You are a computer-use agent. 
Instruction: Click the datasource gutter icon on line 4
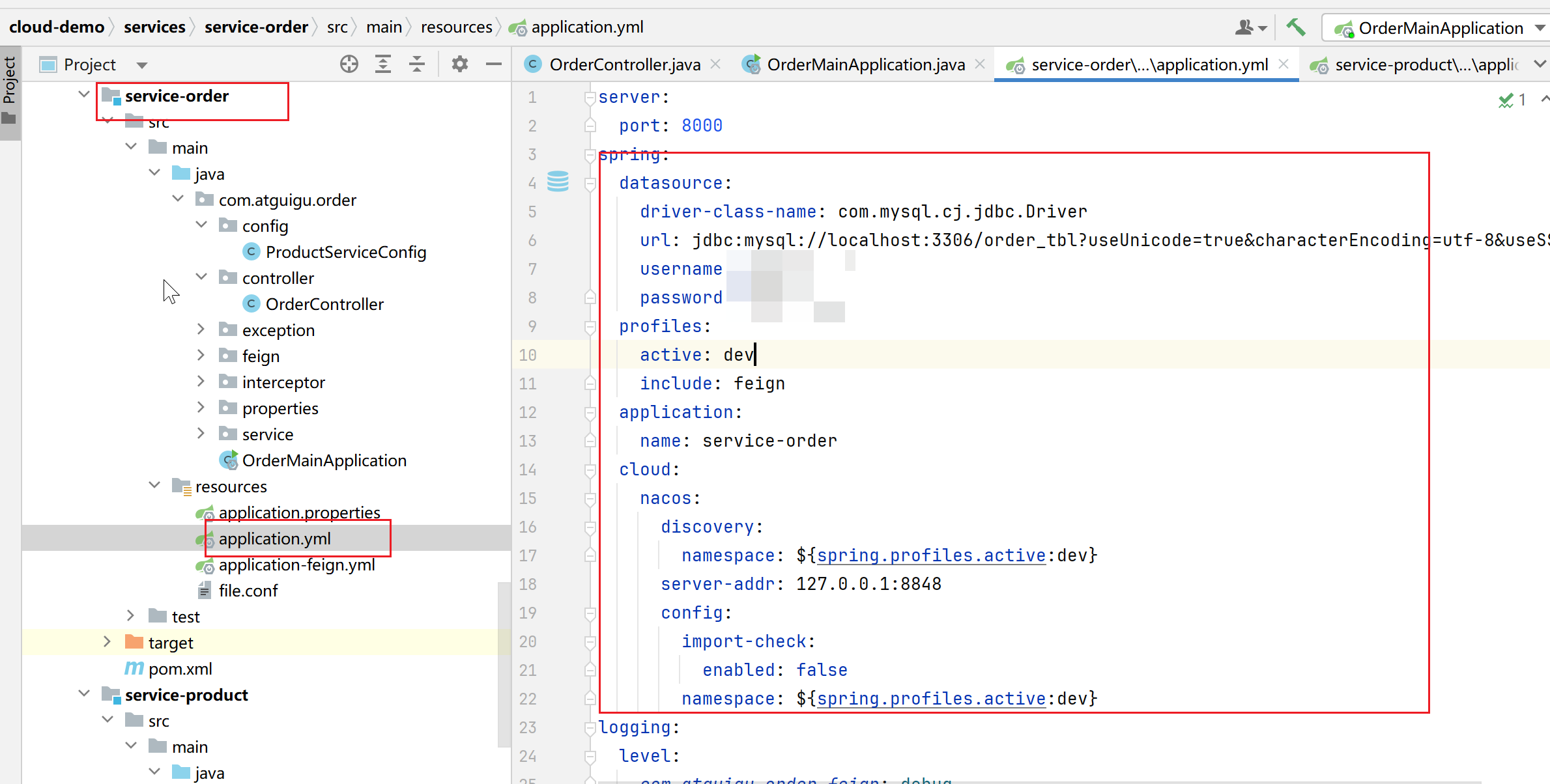point(558,182)
